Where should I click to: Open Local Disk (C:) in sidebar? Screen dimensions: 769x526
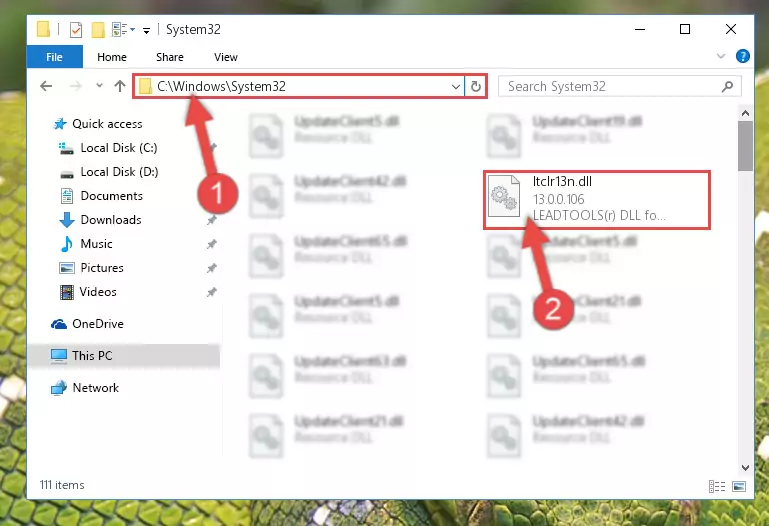119,148
